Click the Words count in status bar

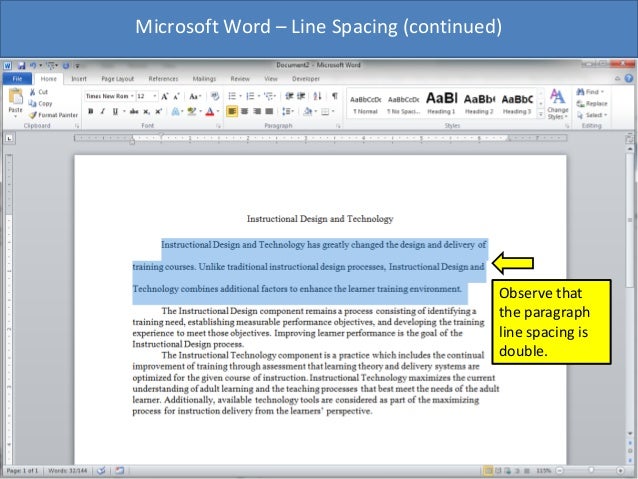click(x=68, y=470)
